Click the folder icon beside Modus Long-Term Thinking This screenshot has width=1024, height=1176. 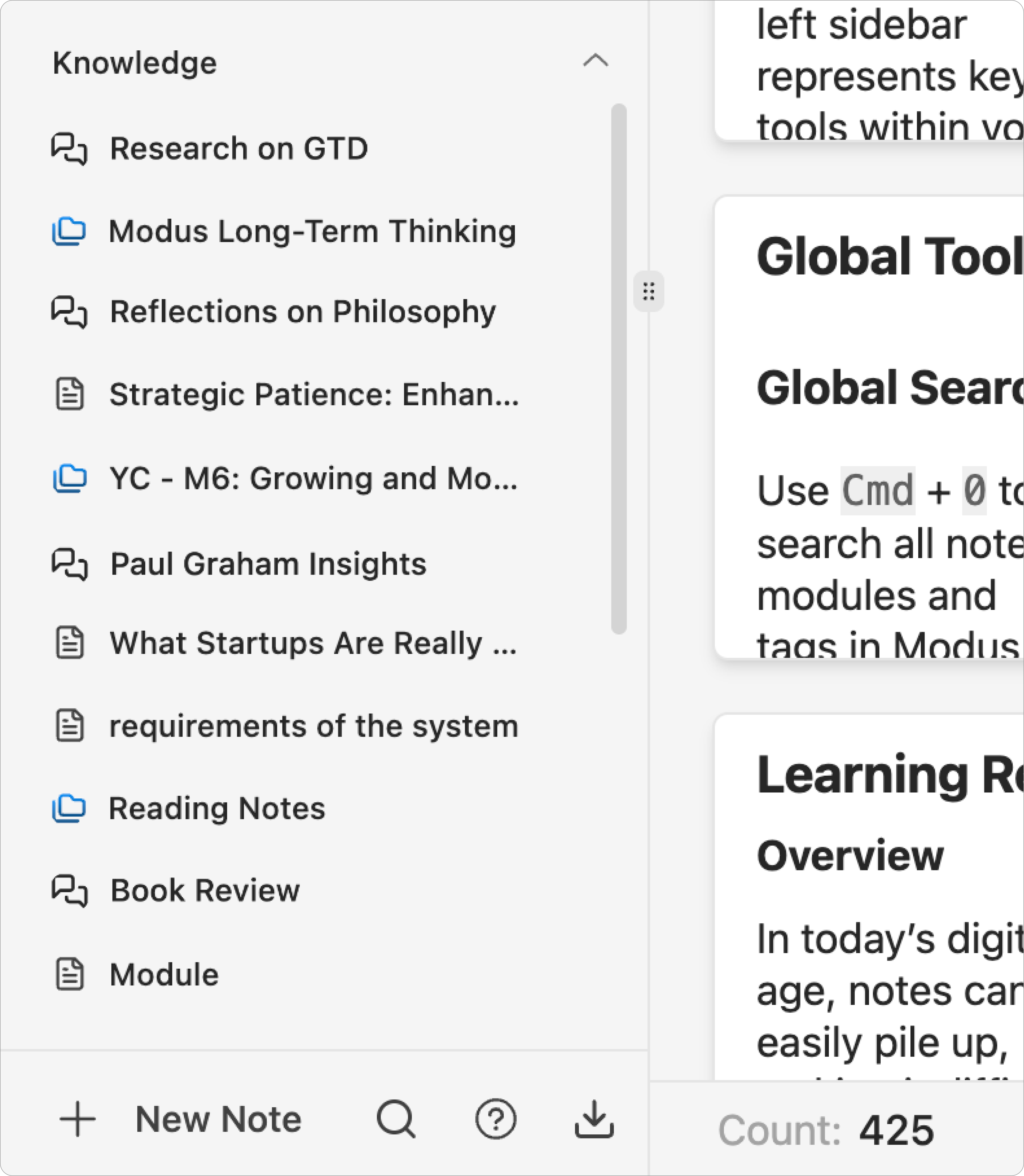pyautogui.click(x=69, y=231)
